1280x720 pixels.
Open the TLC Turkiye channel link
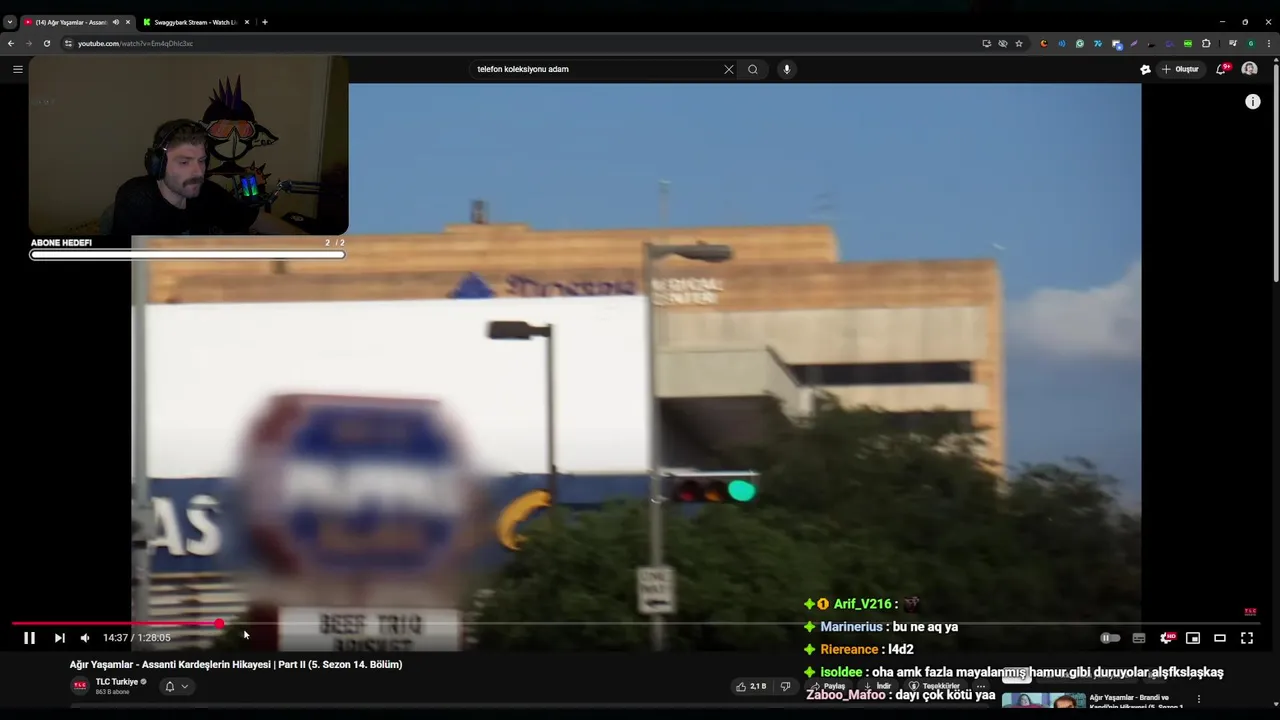pyautogui.click(x=117, y=682)
